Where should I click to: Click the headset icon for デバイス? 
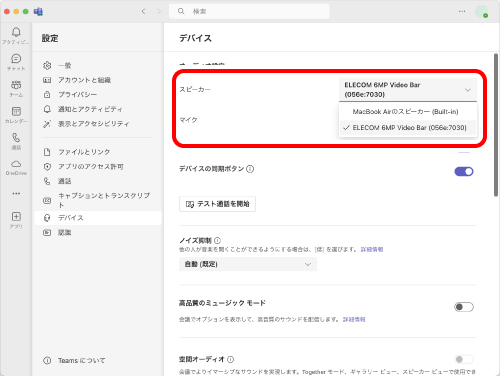pyautogui.click(x=47, y=218)
